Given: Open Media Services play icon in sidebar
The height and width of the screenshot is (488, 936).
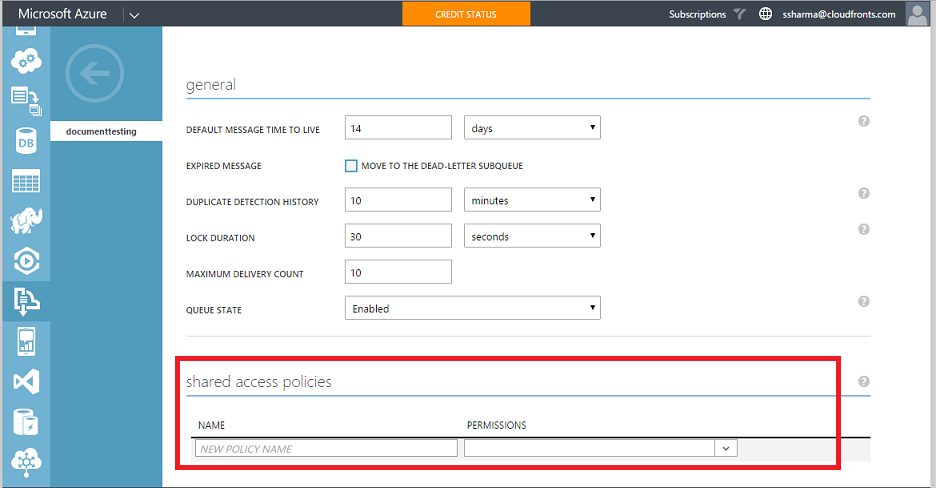Looking at the screenshot, I should [25, 261].
